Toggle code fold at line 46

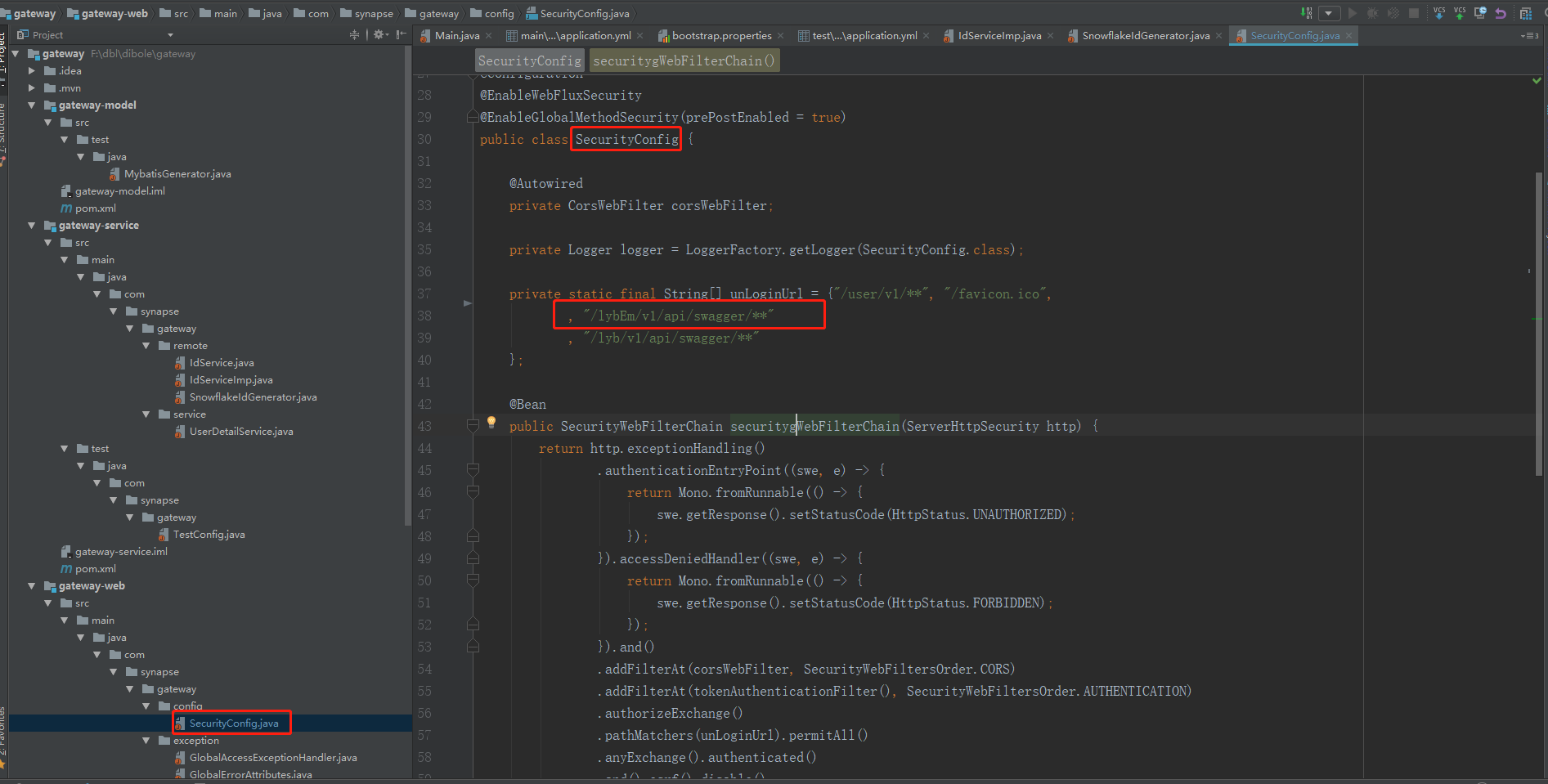coord(473,491)
